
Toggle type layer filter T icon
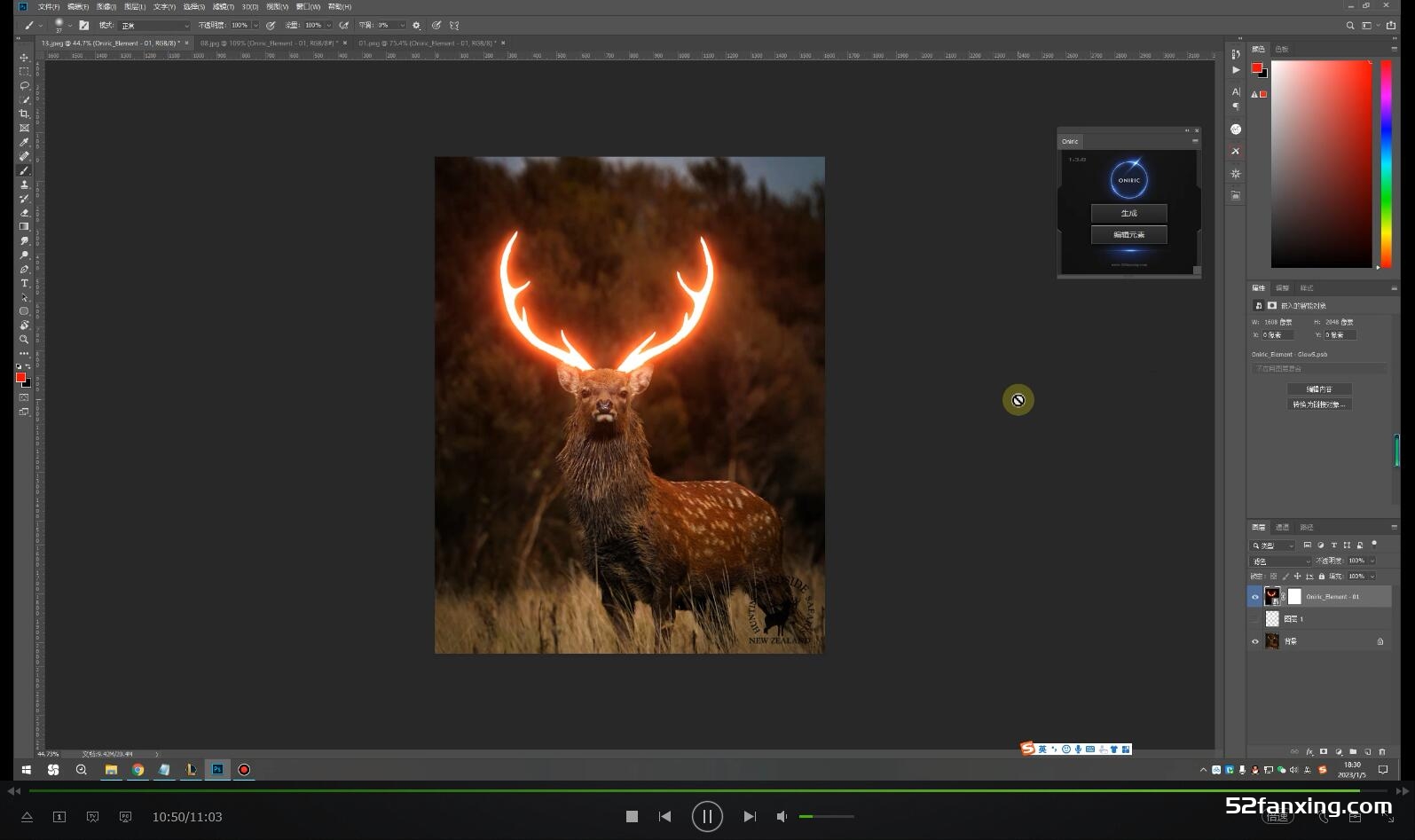point(1333,546)
